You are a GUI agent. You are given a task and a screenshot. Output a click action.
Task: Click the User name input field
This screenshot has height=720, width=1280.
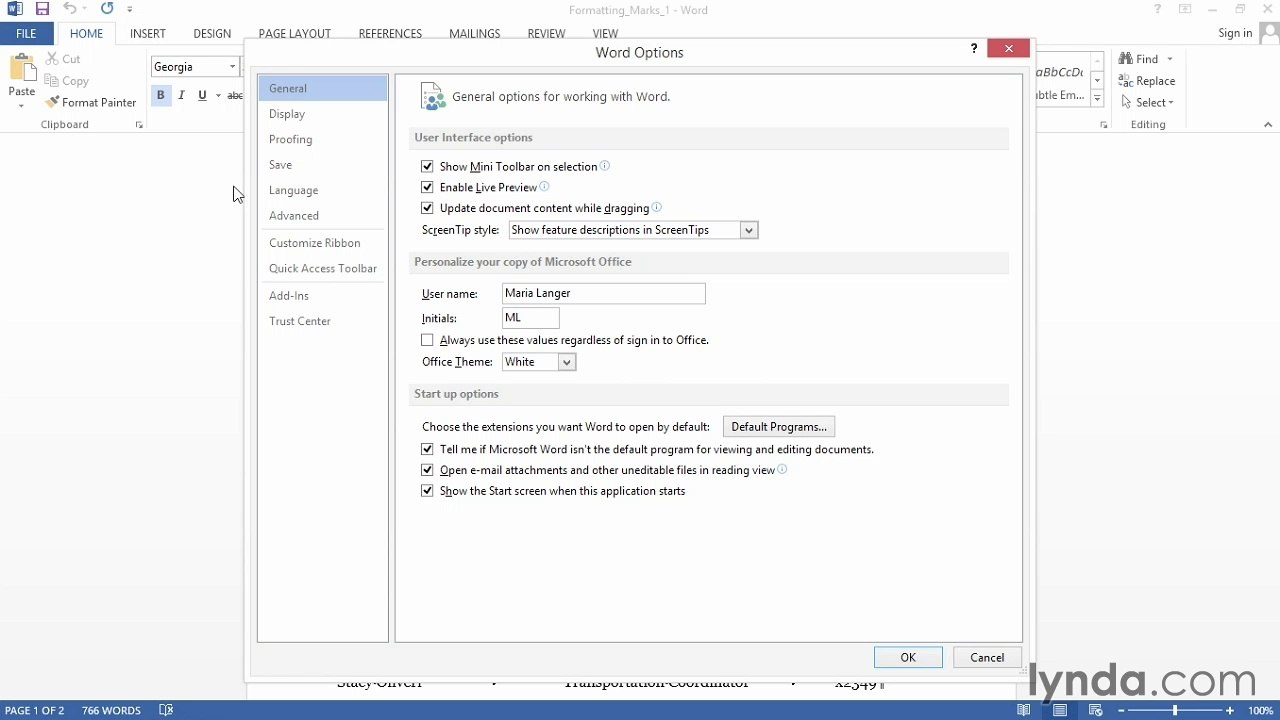click(604, 293)
